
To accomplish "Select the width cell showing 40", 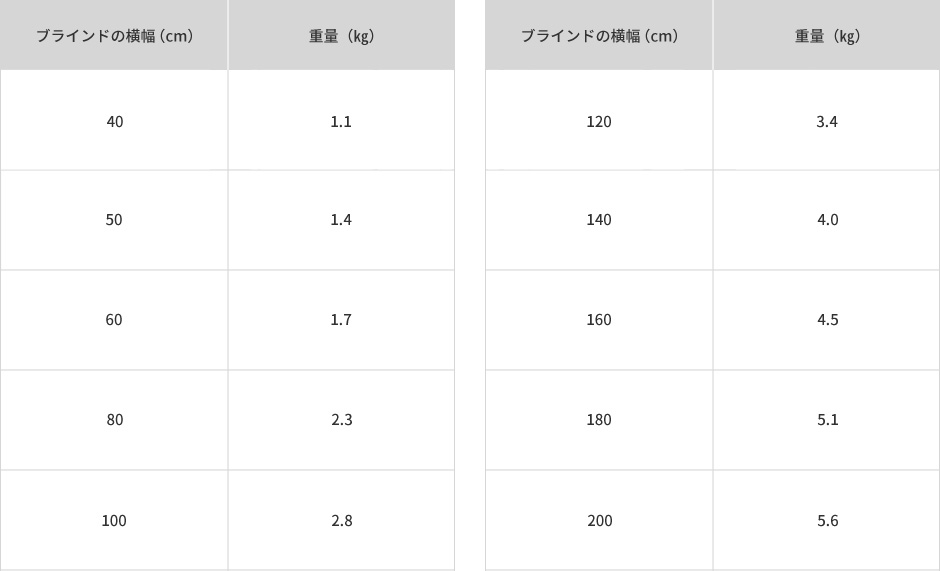I will point(114,120).
